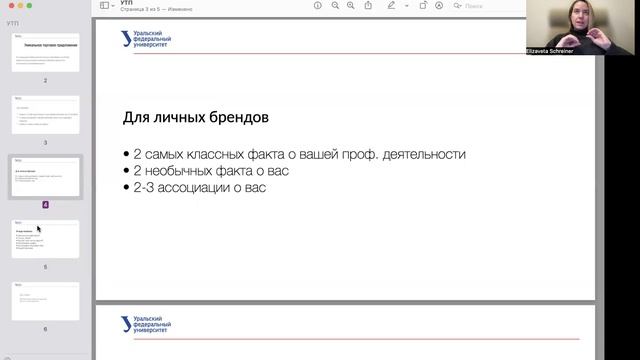Click the Elizaveta Schreiner video feed
The image size is (640, 360).
(580, 27)
